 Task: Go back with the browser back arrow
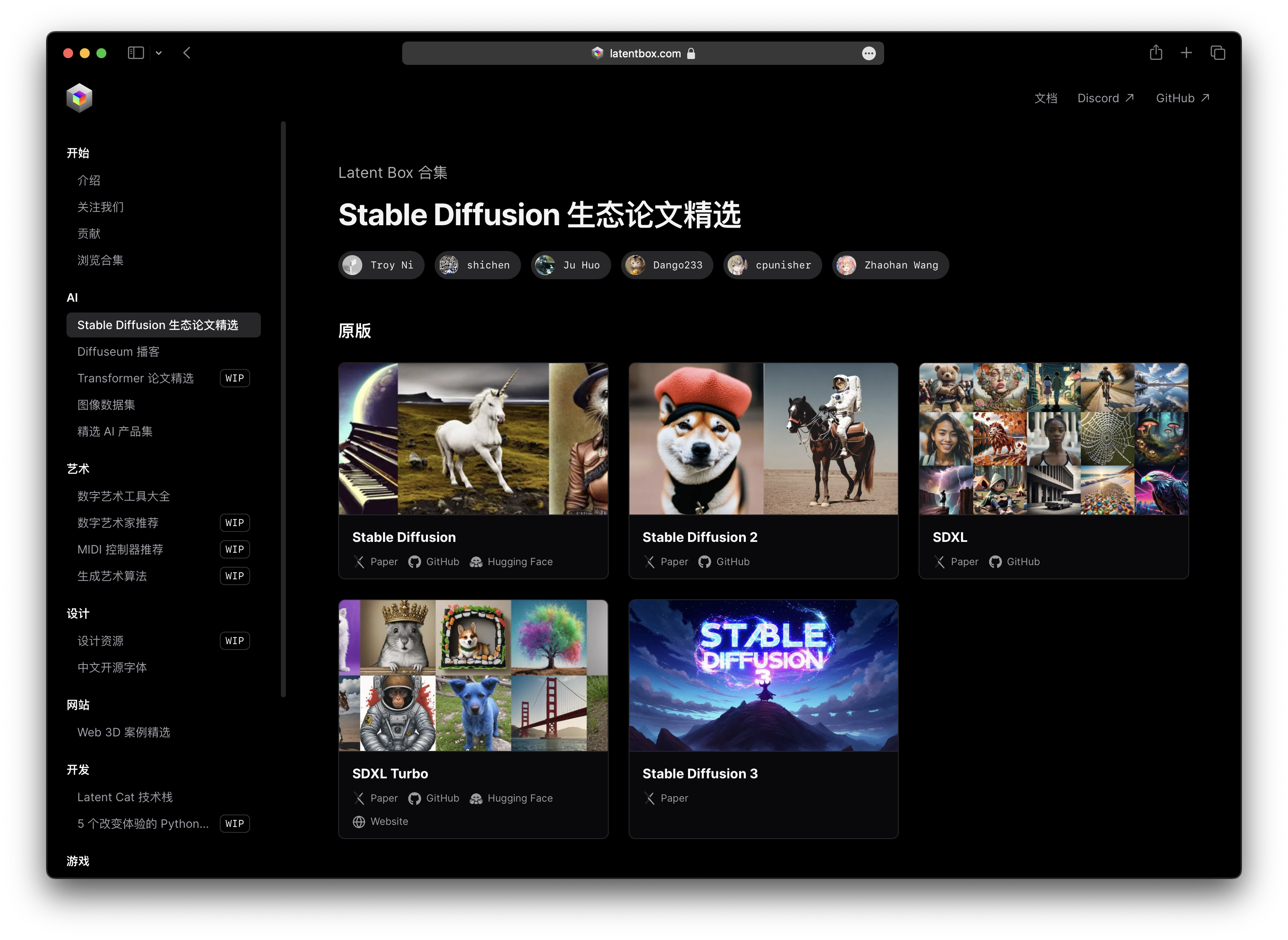coord(187,53)
